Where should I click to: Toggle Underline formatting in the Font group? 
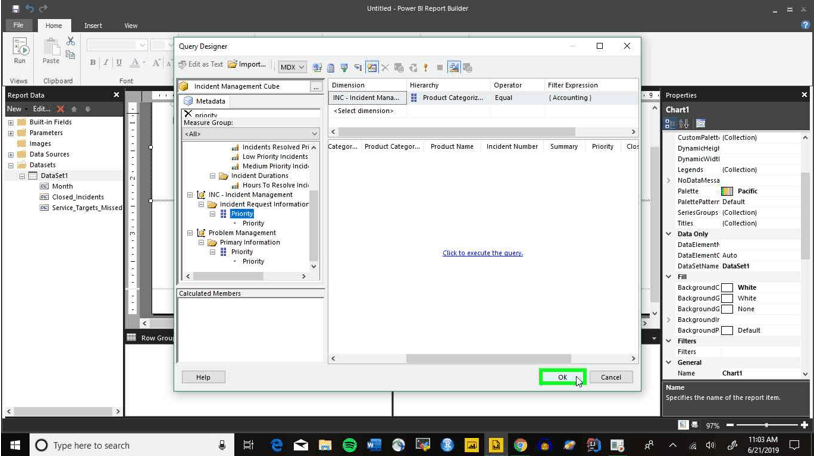coord(119,62)
